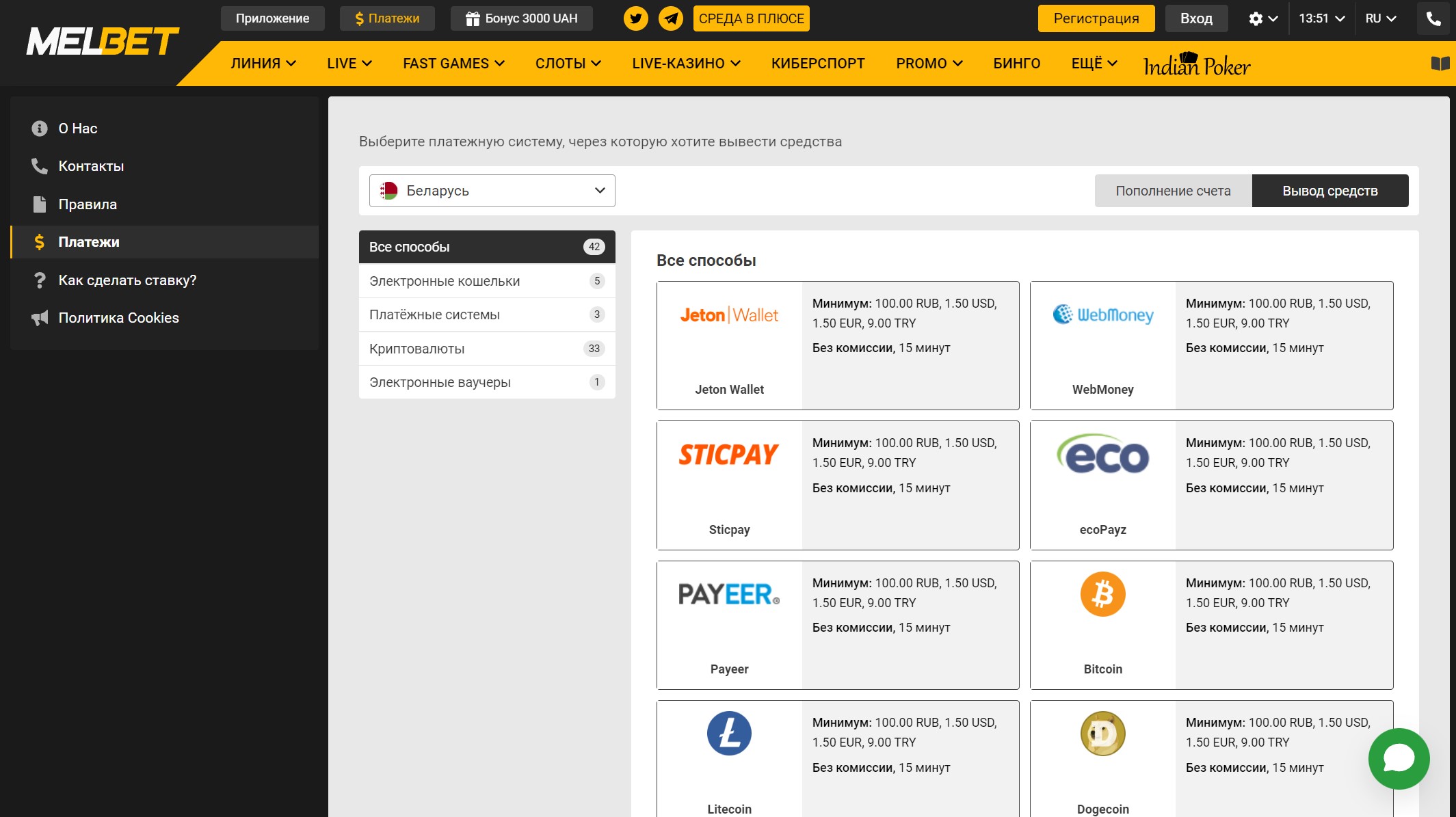Click Бонус 3000 UAH button
This screenshot has height=817, width=1456.
click(522, 18)
